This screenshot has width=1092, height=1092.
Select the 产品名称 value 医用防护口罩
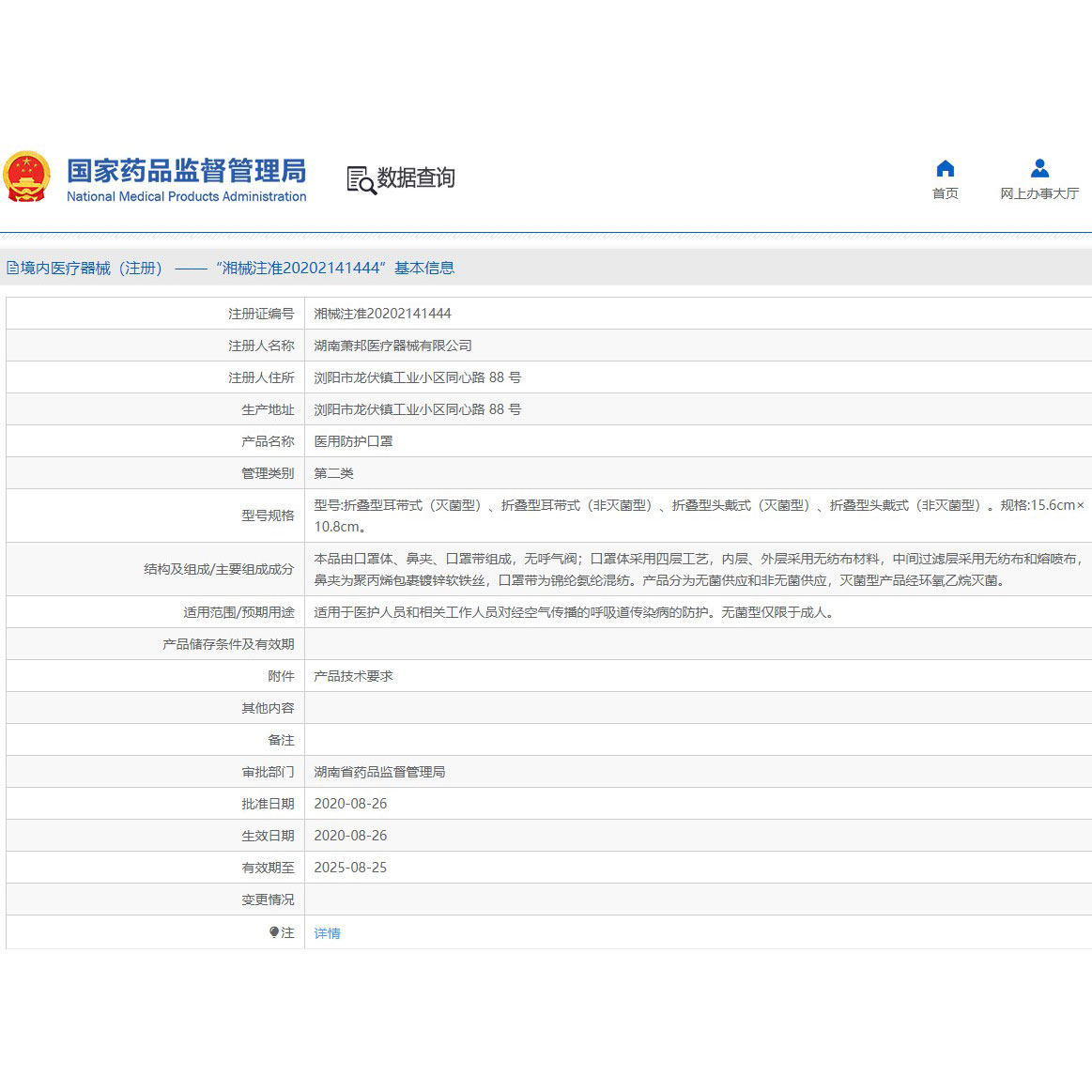tap(353, 440)
